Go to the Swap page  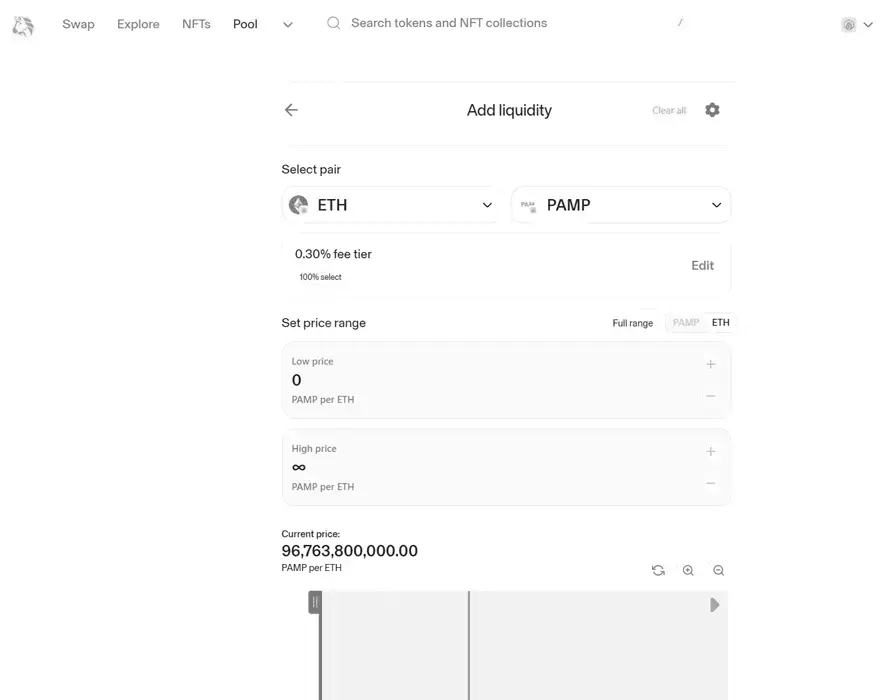point(78,24)
